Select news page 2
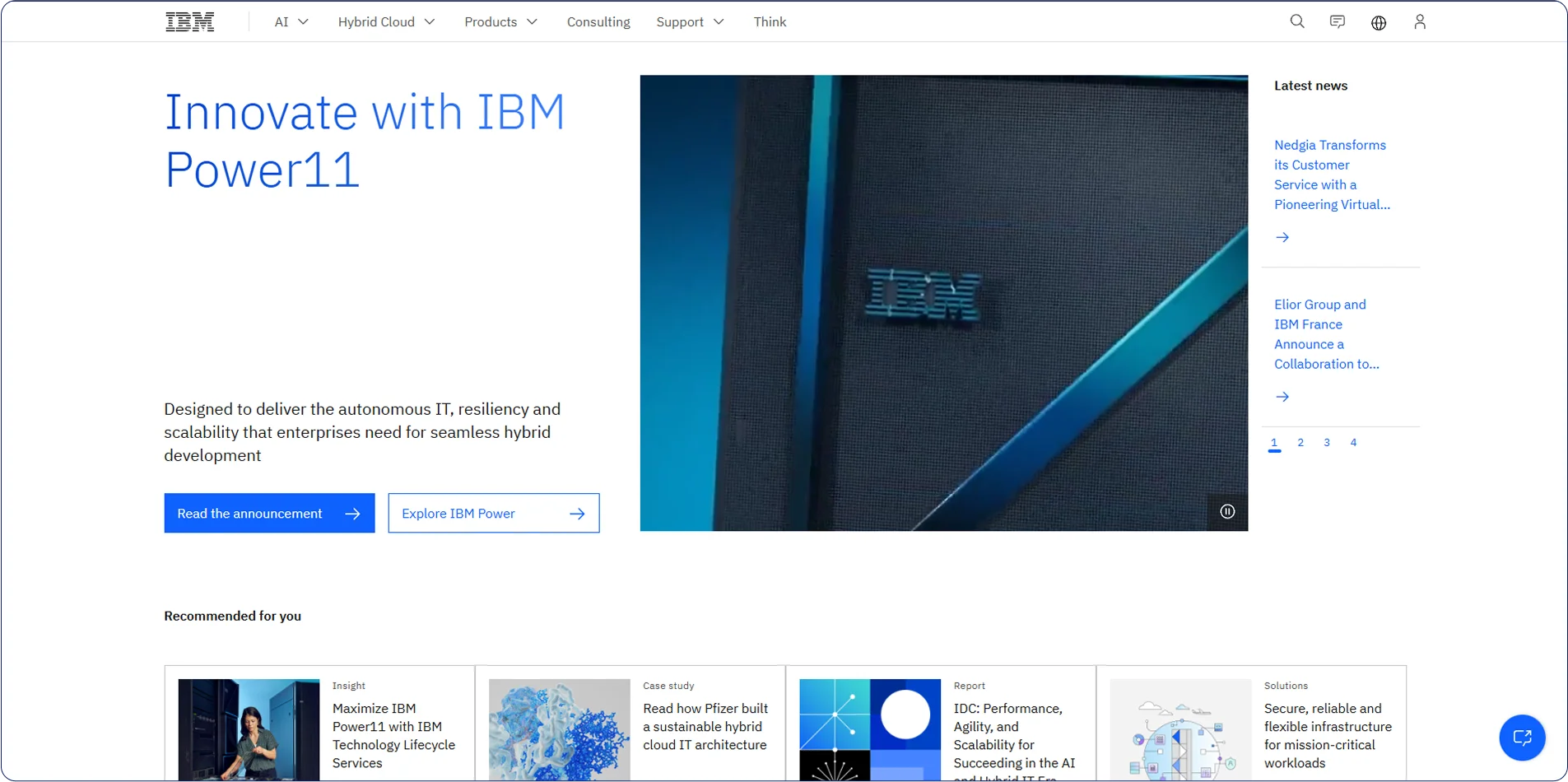The height and width of the screenshot is (782, 1568). (x=1300, y=442)
